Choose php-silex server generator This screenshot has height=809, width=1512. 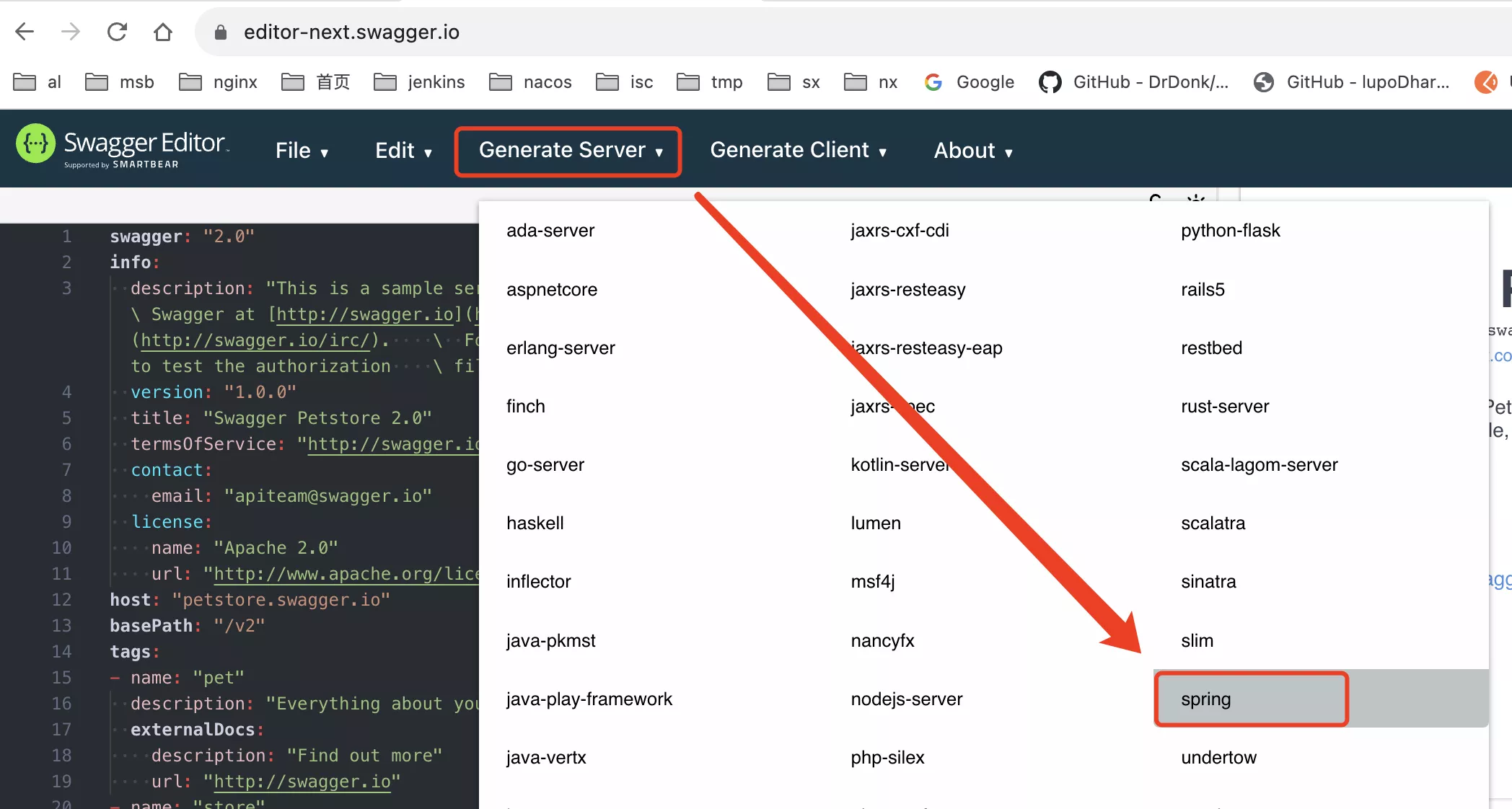(887, 758)
